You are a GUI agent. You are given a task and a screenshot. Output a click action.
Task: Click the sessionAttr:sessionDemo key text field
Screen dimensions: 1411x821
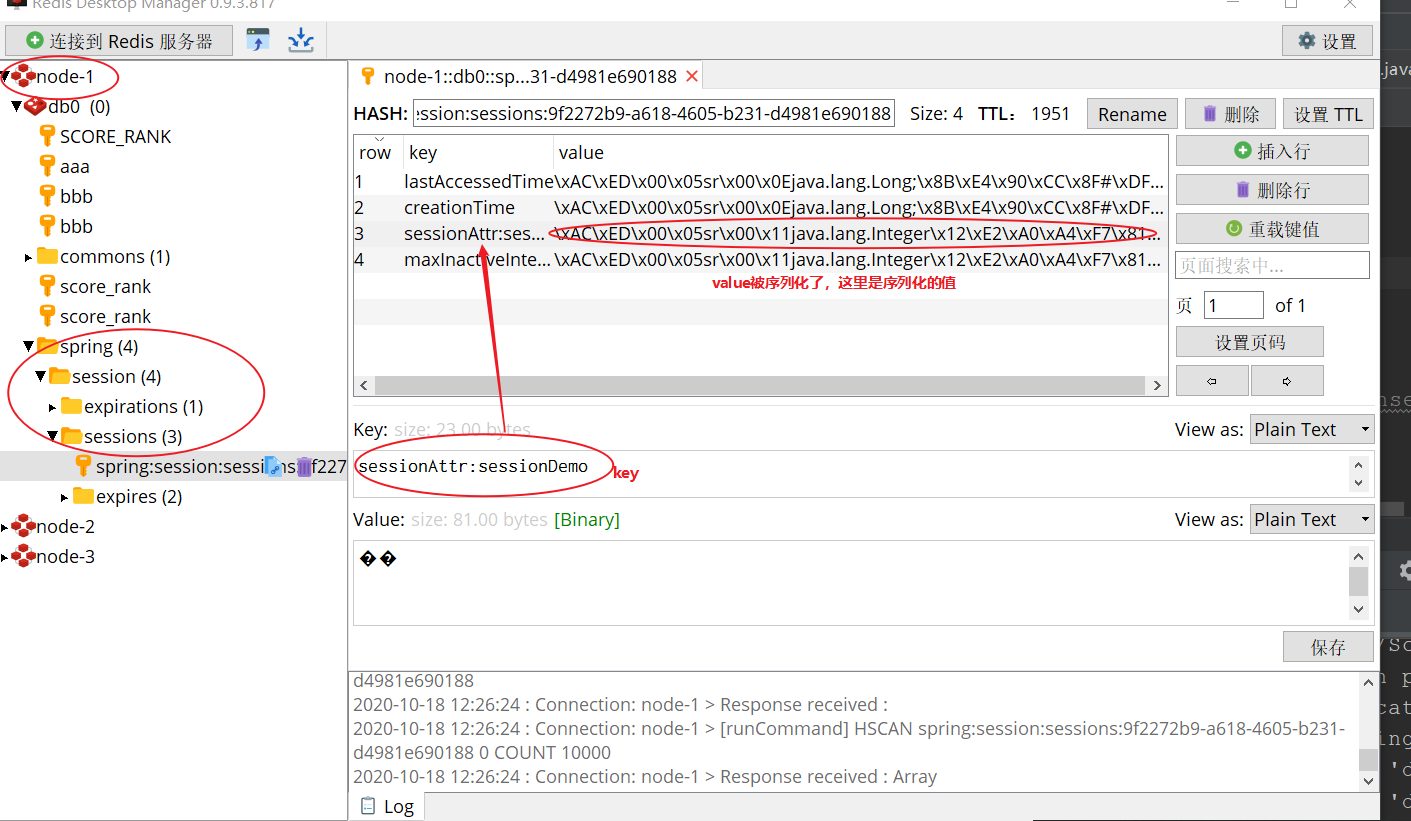coord(850,473)
